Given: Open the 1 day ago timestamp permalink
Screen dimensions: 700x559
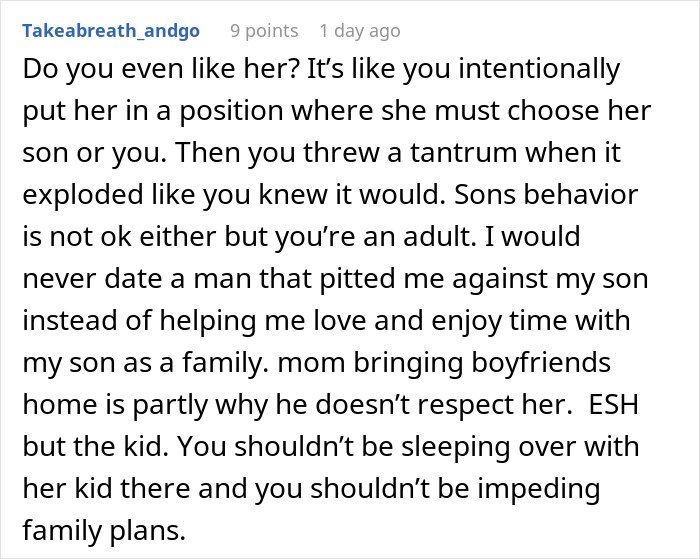Looking at the screenshot, I should [360, 31].
